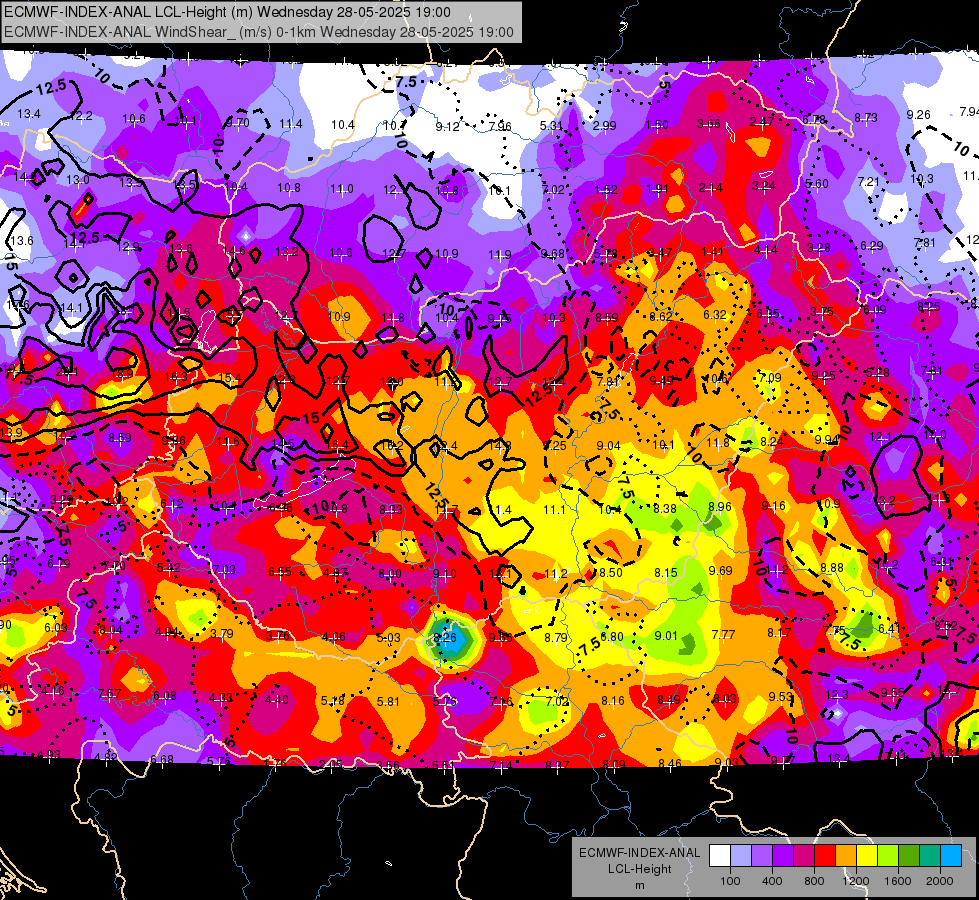Click the grid value 7.96
The width and height of the screenshot is (979, 900).
499,127
